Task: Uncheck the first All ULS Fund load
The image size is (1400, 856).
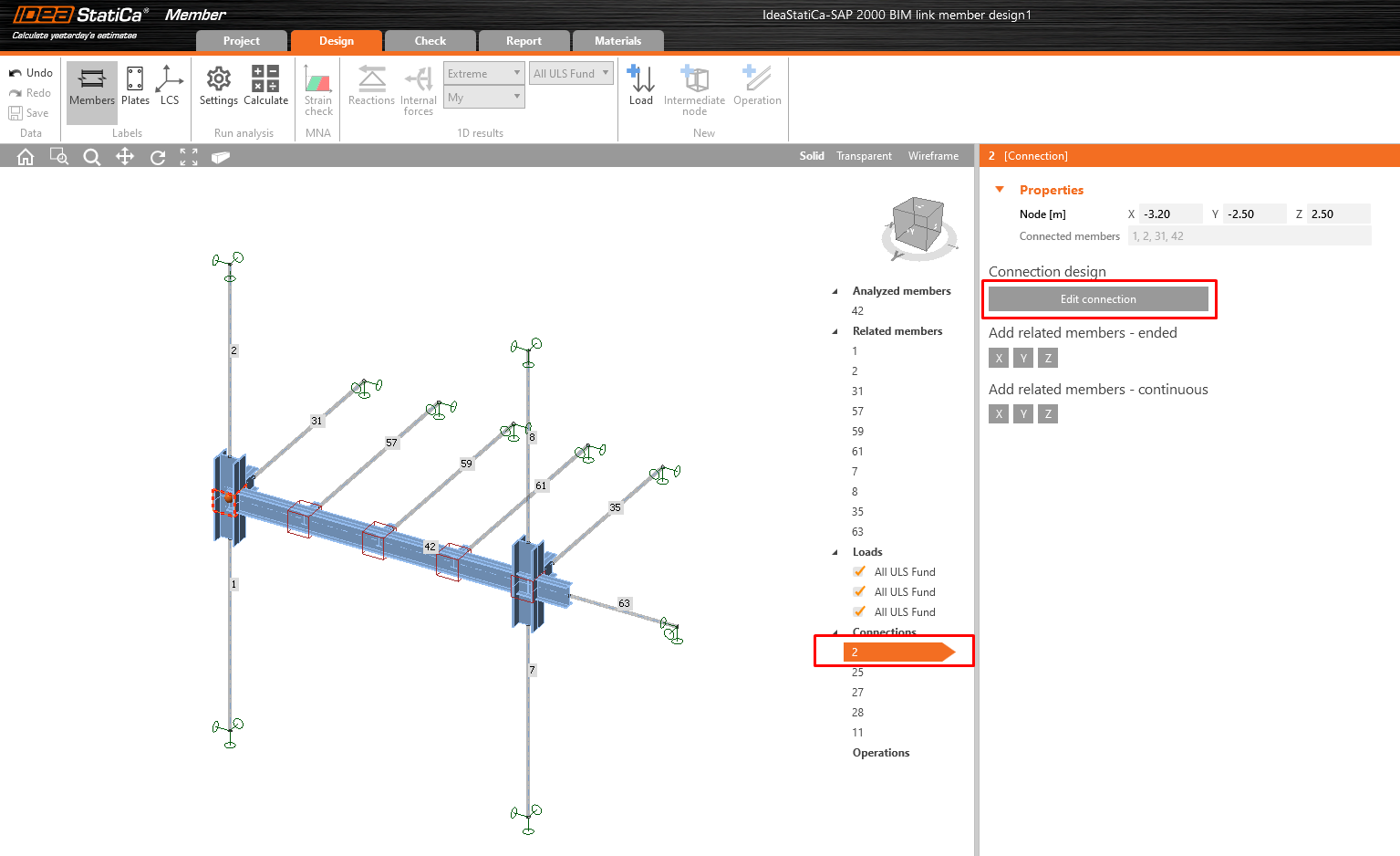Action: point(859,572)
